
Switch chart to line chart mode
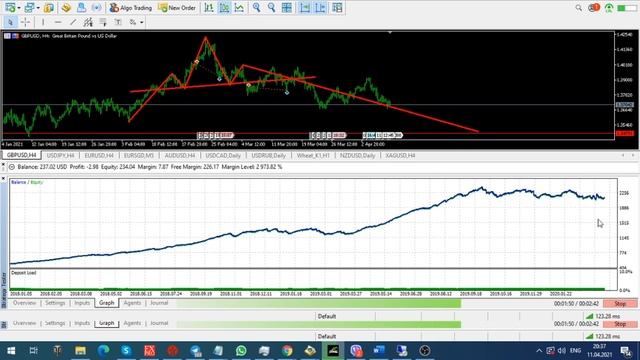[x=239, y=7]
